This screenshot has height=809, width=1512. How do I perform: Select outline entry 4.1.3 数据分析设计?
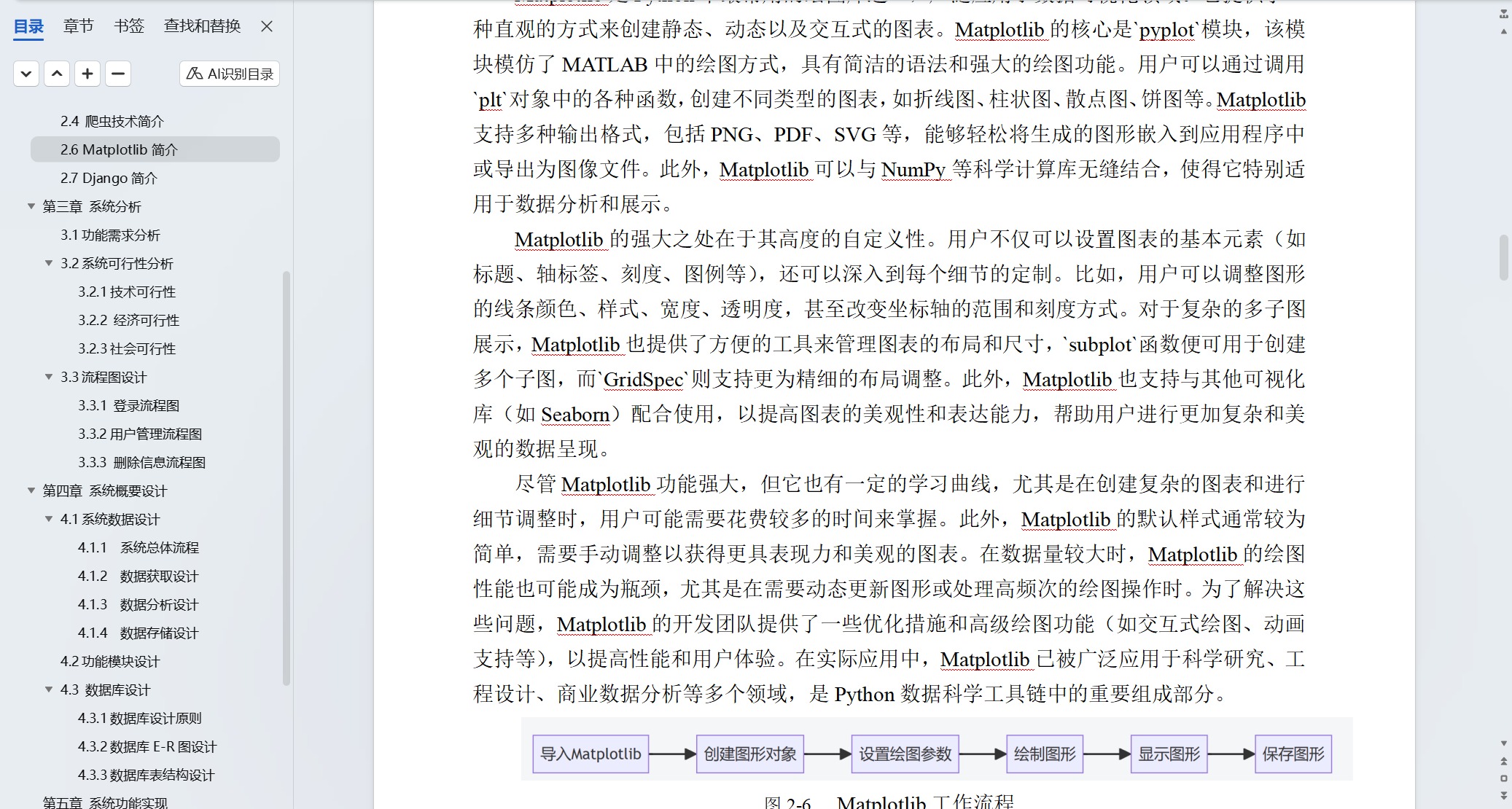point(139,604)
